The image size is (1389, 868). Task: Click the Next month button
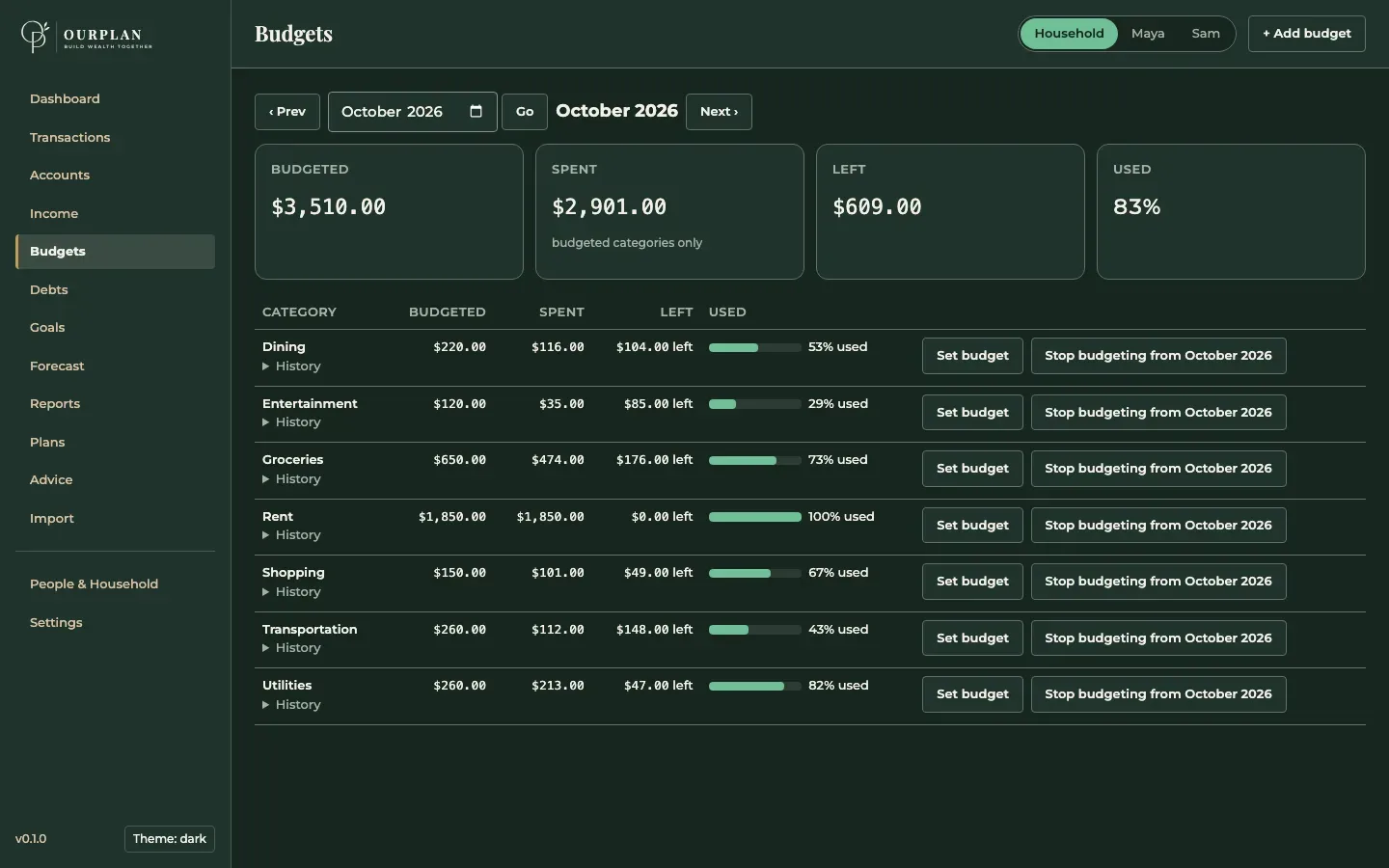(x=719, y=112)
